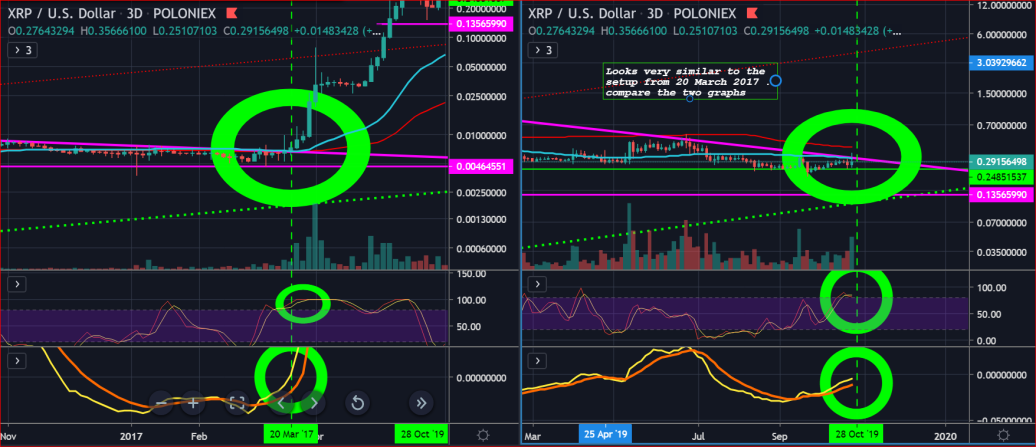This screenshot has width=1036, height=447.
Task: Click the magenta 0.00464551 price label
Action: click(x=481, y=167)
